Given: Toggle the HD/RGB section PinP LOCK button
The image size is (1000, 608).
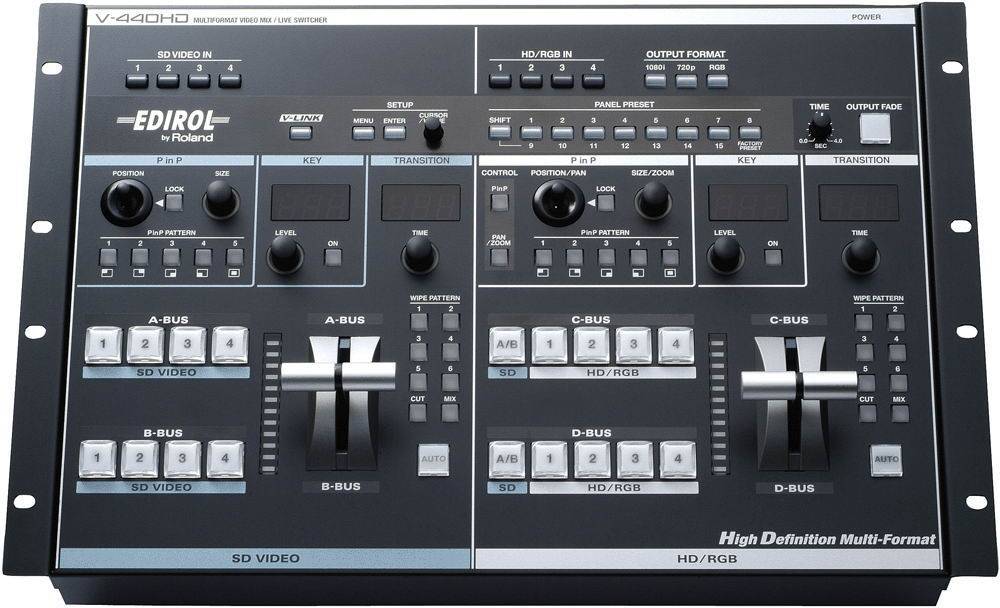Looking at the screenshot, I should point(605,203).
